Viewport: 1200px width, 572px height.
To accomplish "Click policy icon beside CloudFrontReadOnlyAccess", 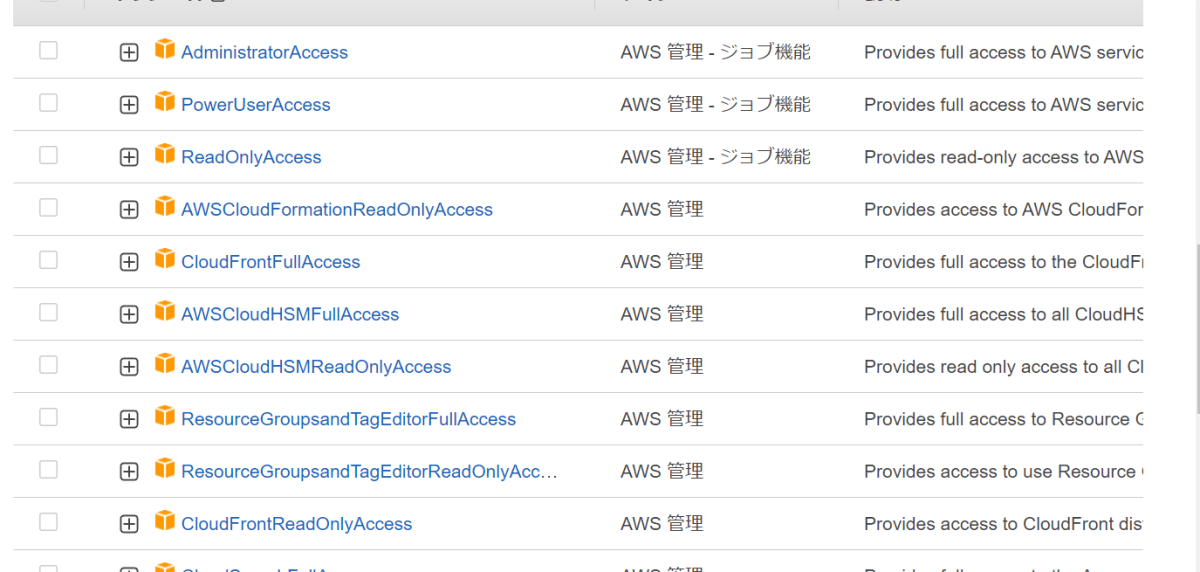I will (x=165, y=520).
